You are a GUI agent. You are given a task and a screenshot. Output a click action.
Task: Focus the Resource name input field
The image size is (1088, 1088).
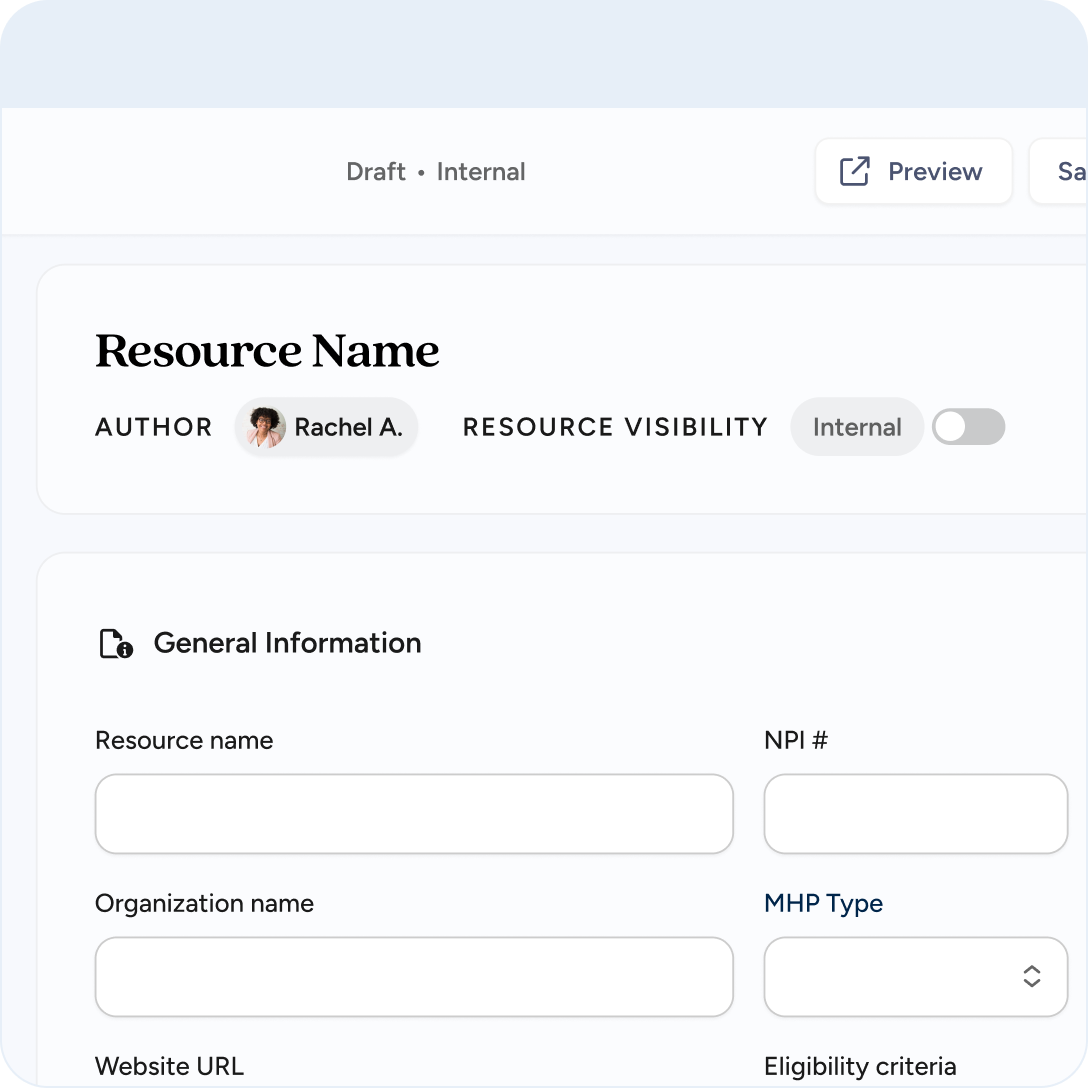(414, 814)
